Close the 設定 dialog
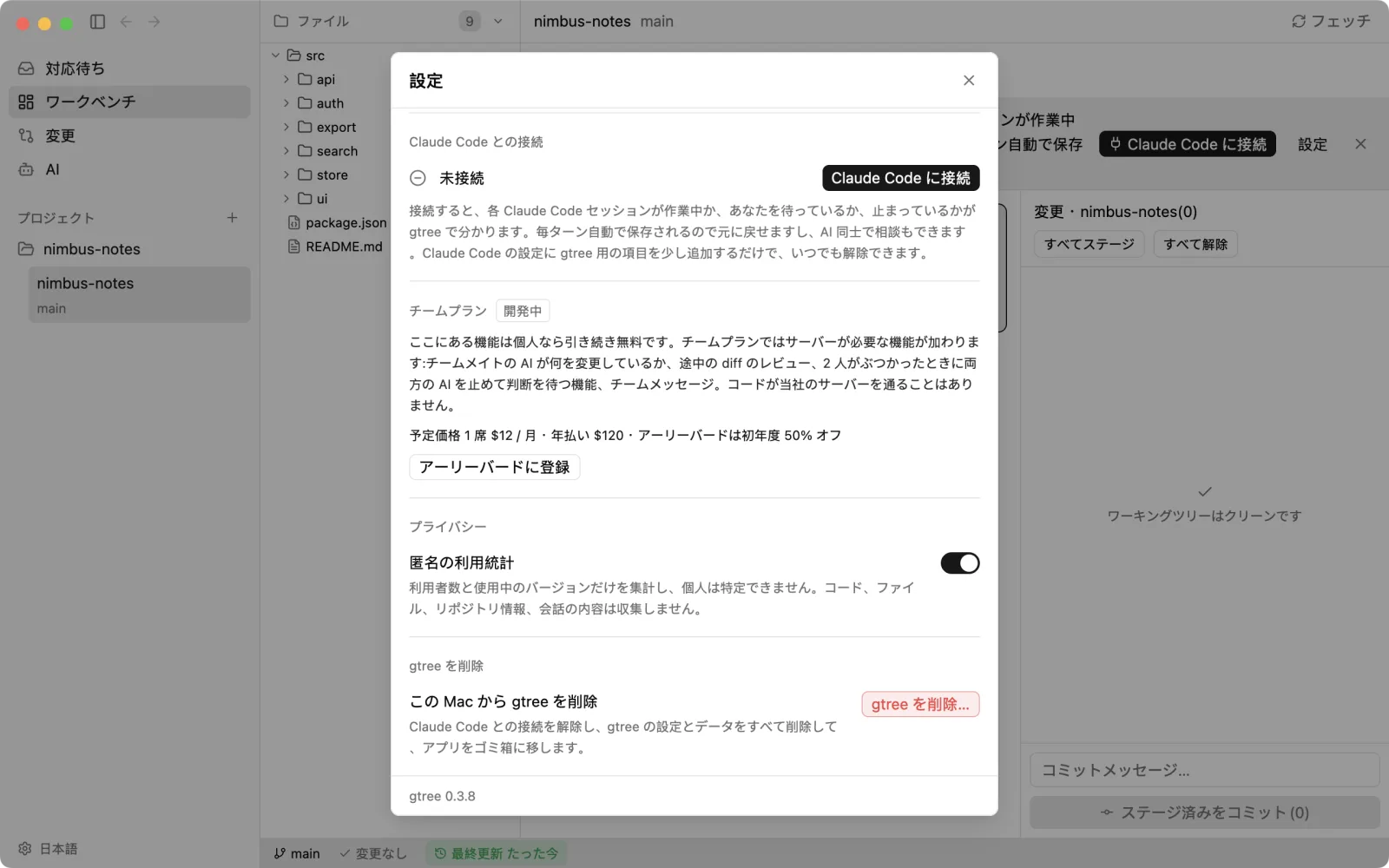The height and width of the screenshot is (868, 1389). click(969, 81)
